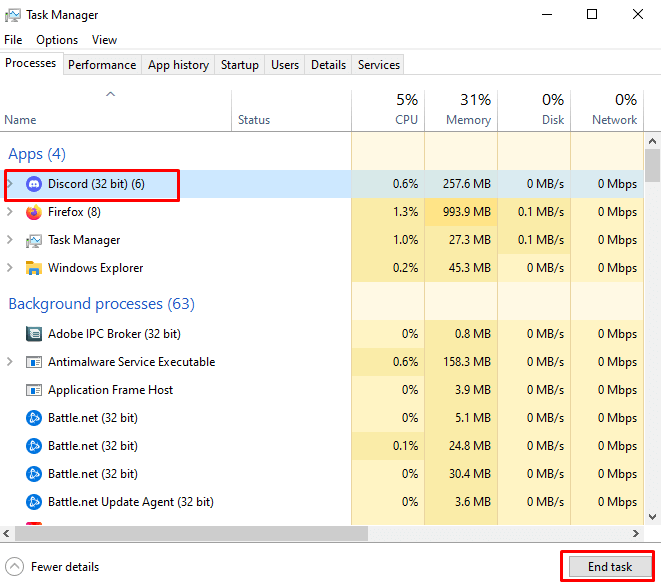This screenshot has height=583, width=661.
Task: Click Battle.net icon with 5.1 MB memory
Action: click(34, 418)
